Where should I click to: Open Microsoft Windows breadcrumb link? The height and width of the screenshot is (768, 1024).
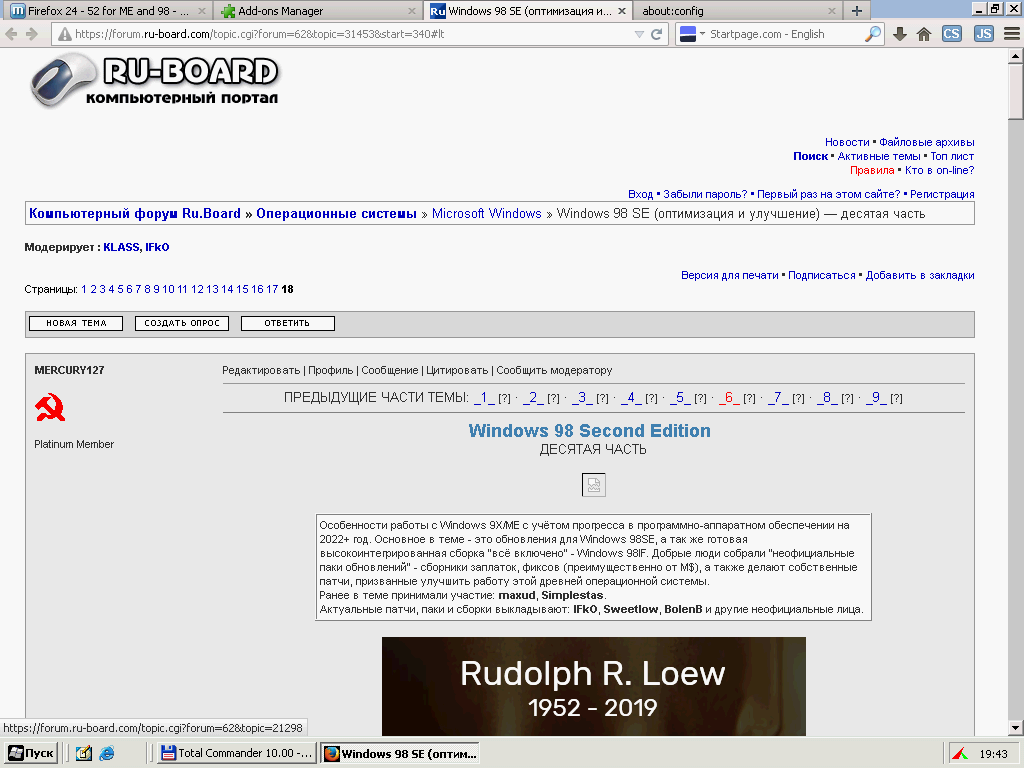click(x=487, y=214)
